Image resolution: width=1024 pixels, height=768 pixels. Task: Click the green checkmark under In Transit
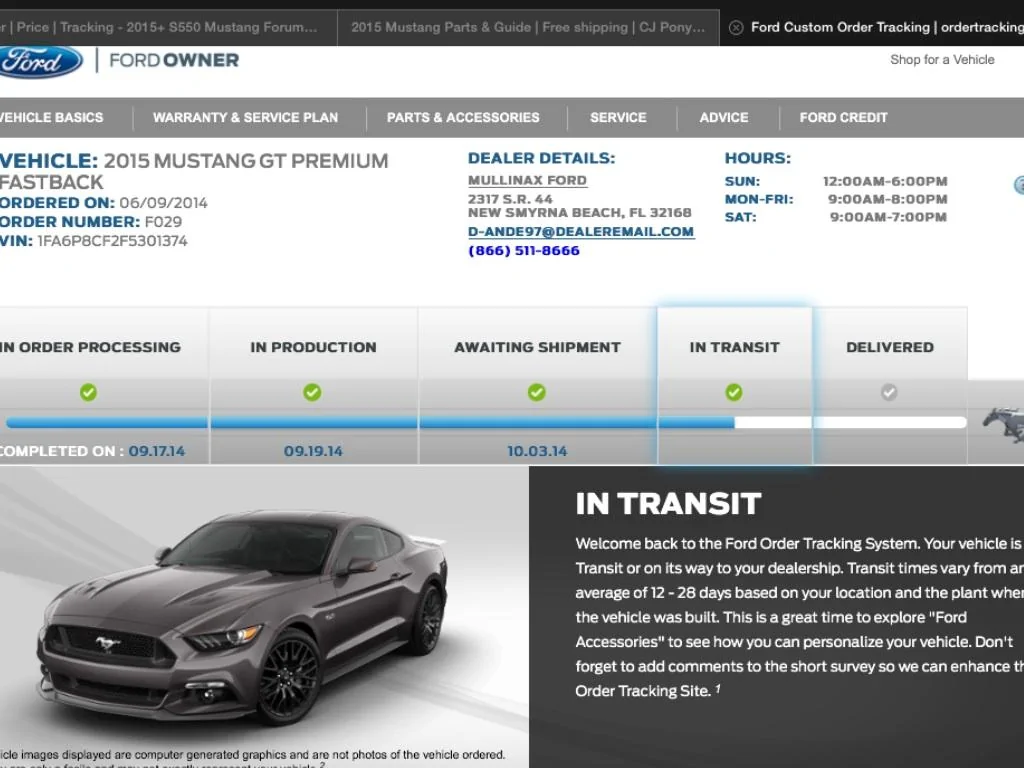pyautogui.click(x=734, y=392)
